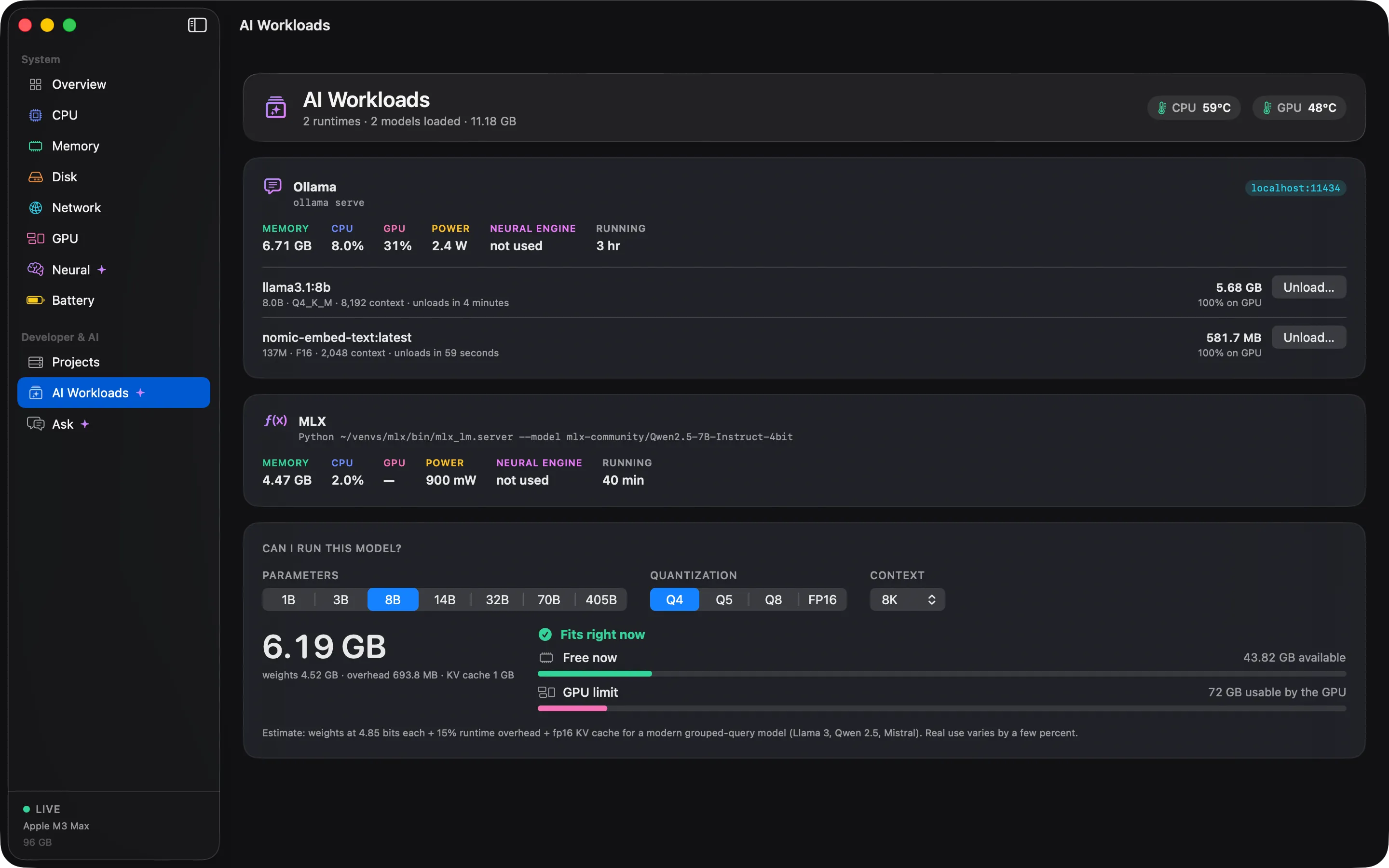Click the CPU 59°C temperature pill

point(1194,108)
